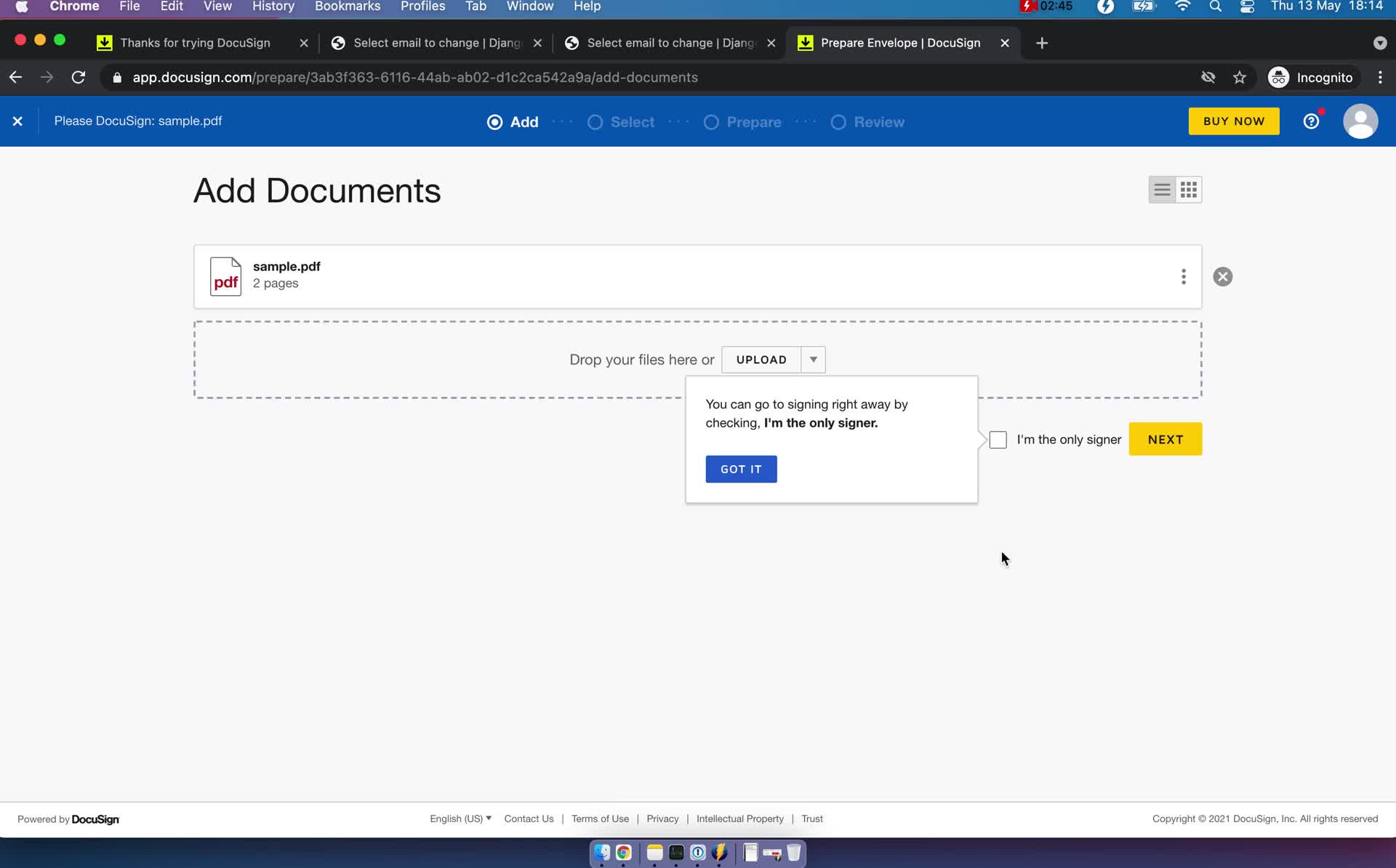Open the Privacy footer link
1396x868 pixels.
point(662,819)
